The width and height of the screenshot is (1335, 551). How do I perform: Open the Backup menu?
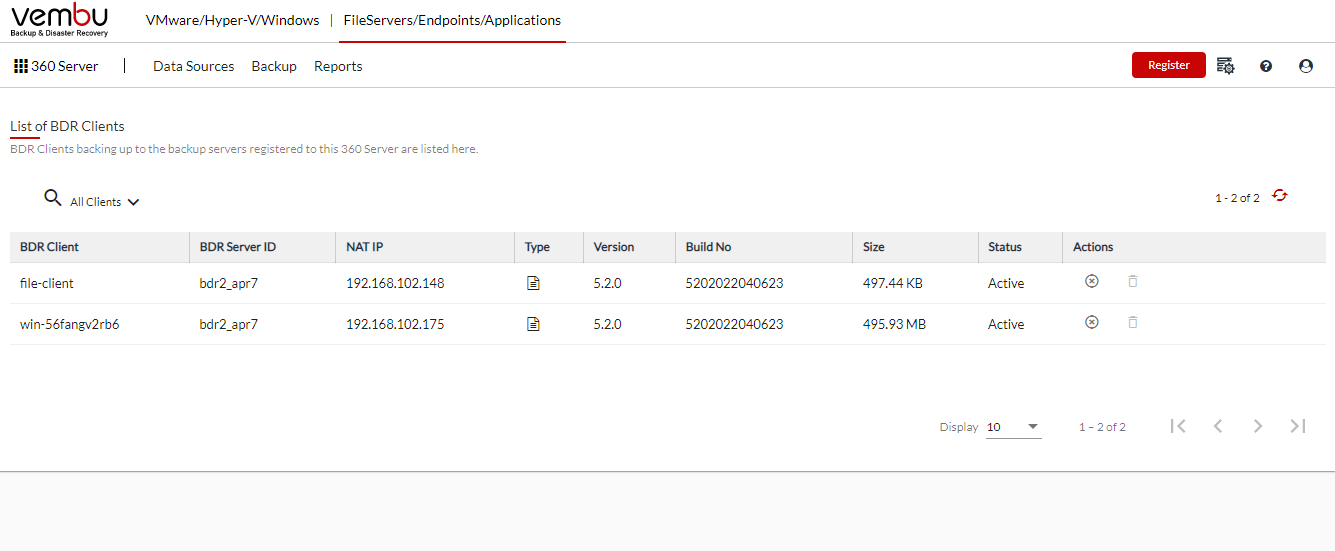click(x=274, y=66)
